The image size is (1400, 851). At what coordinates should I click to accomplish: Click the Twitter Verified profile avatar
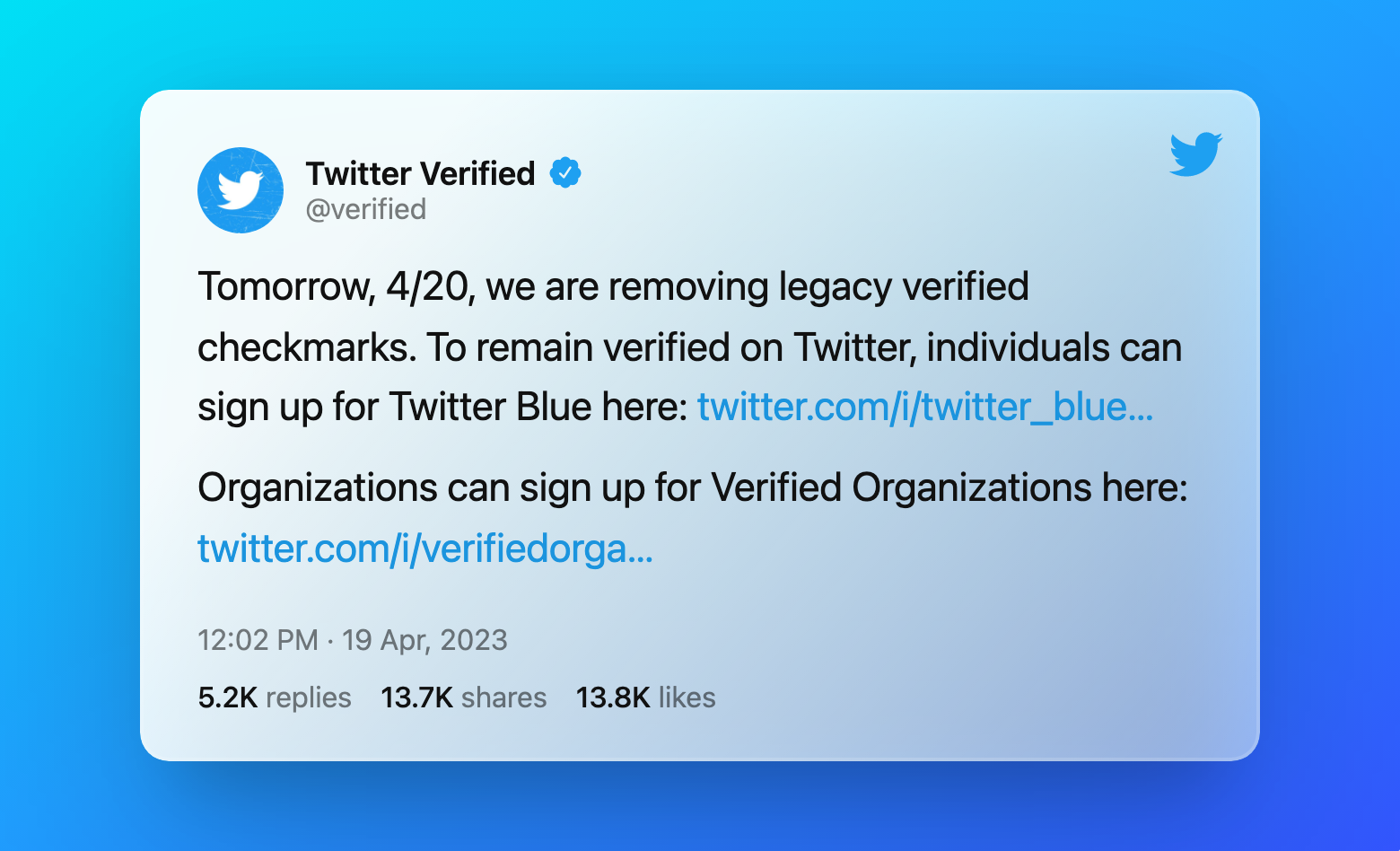[241, 190]
